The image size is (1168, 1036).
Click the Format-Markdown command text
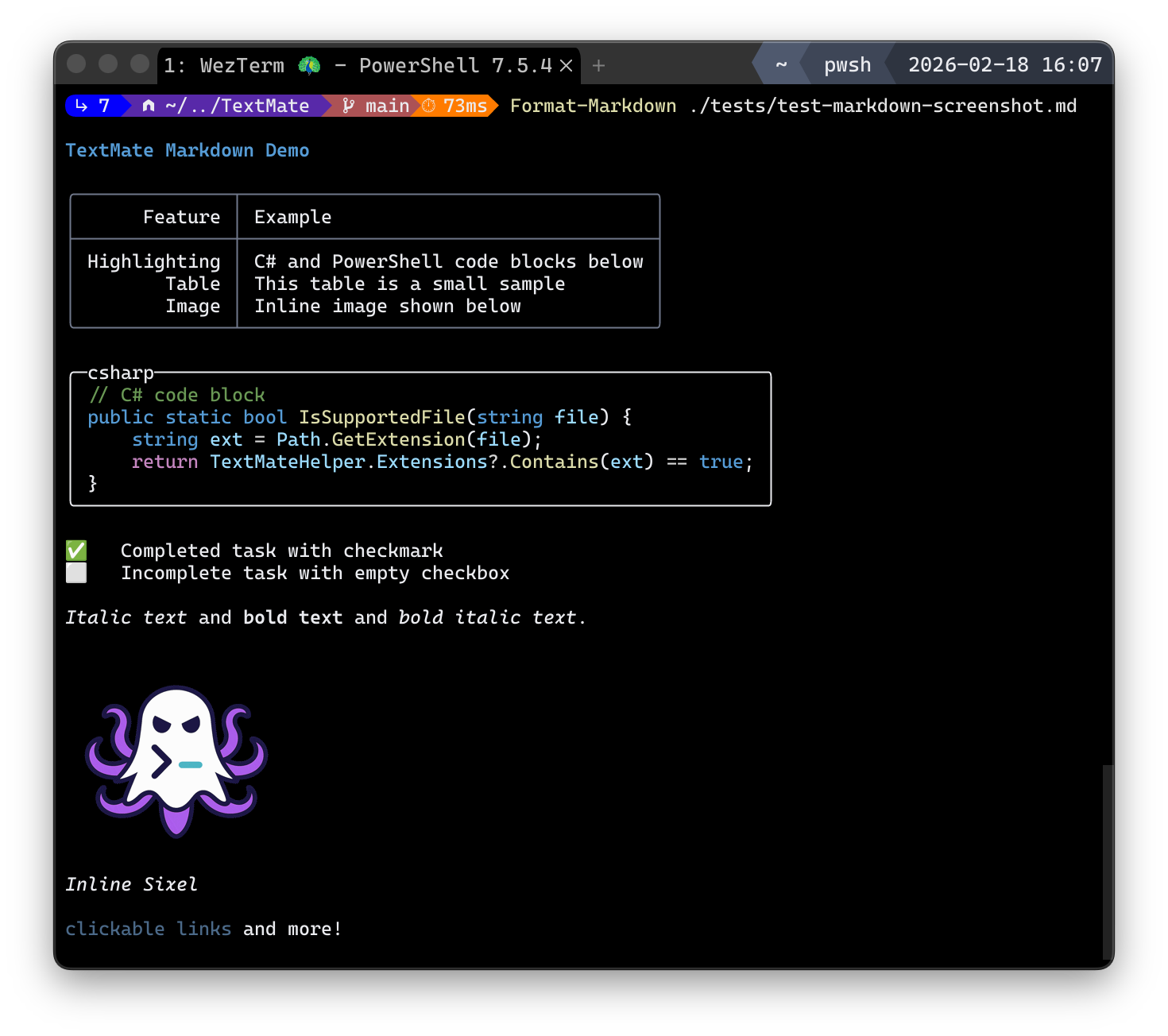(593, 105)
